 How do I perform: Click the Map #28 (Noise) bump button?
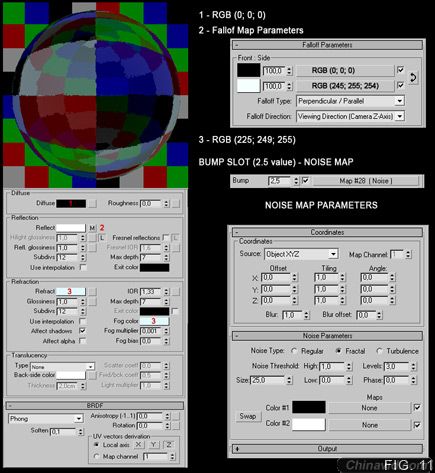[x=366, y=181]
